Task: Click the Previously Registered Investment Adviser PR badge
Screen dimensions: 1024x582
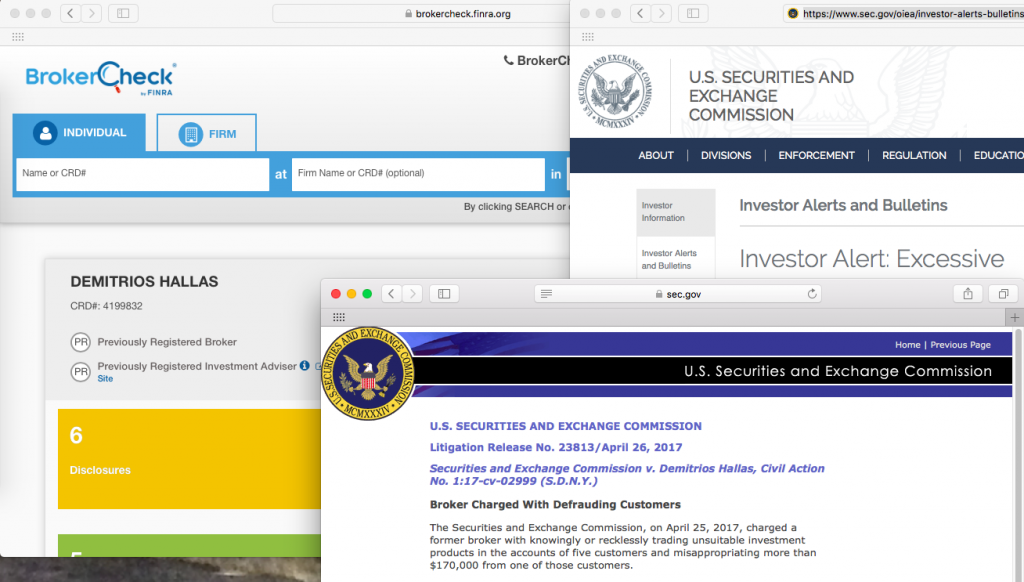Action: point(80,372)
